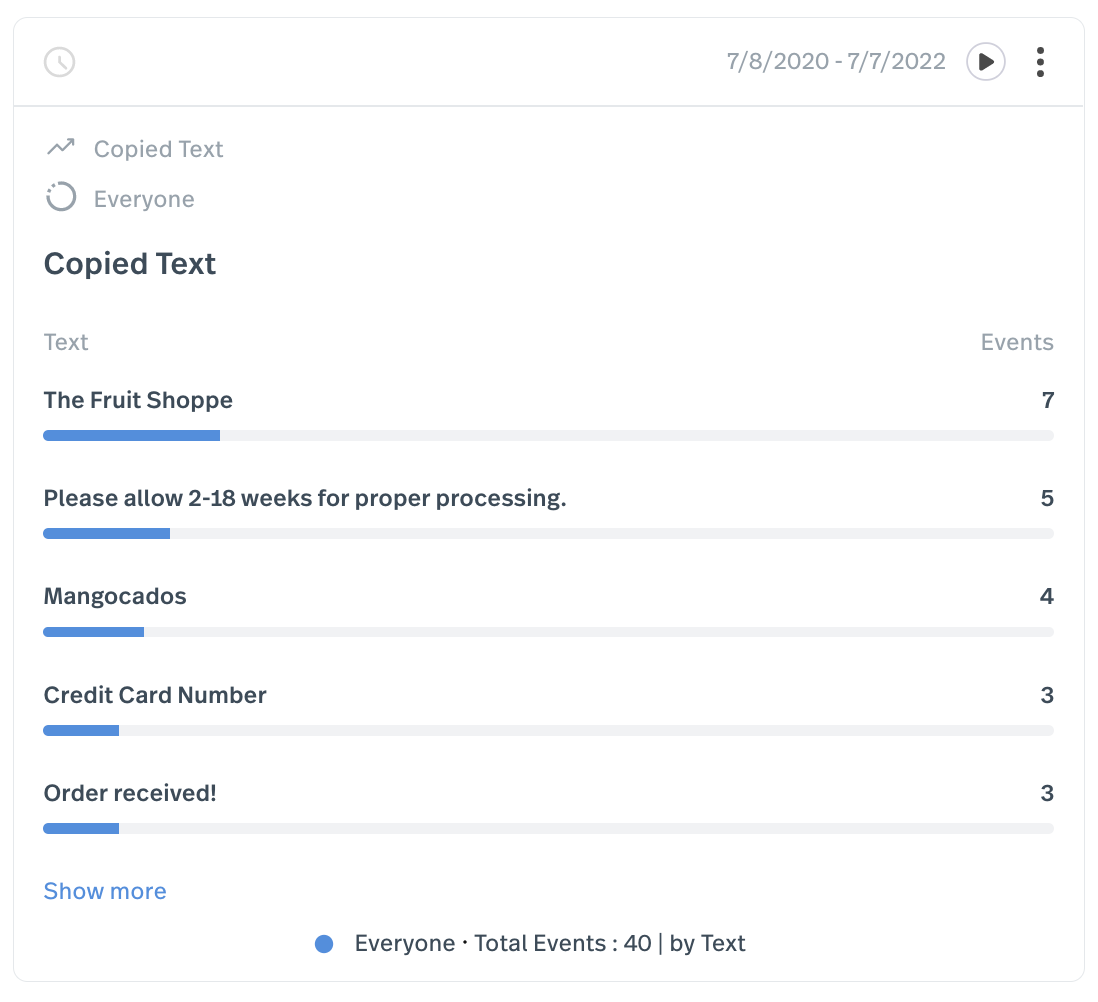Click the Copied Text event label
Screen dimensions: 1098x1002
158,149
